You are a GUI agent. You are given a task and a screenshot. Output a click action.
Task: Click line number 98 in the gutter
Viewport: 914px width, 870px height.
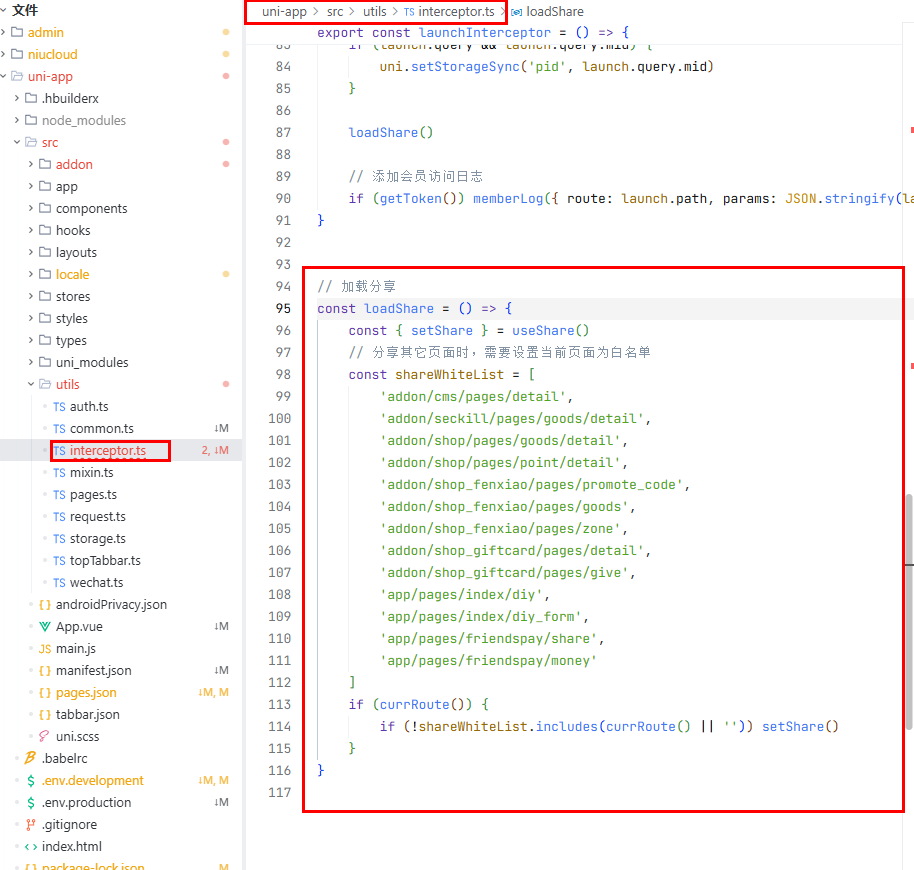280,375
